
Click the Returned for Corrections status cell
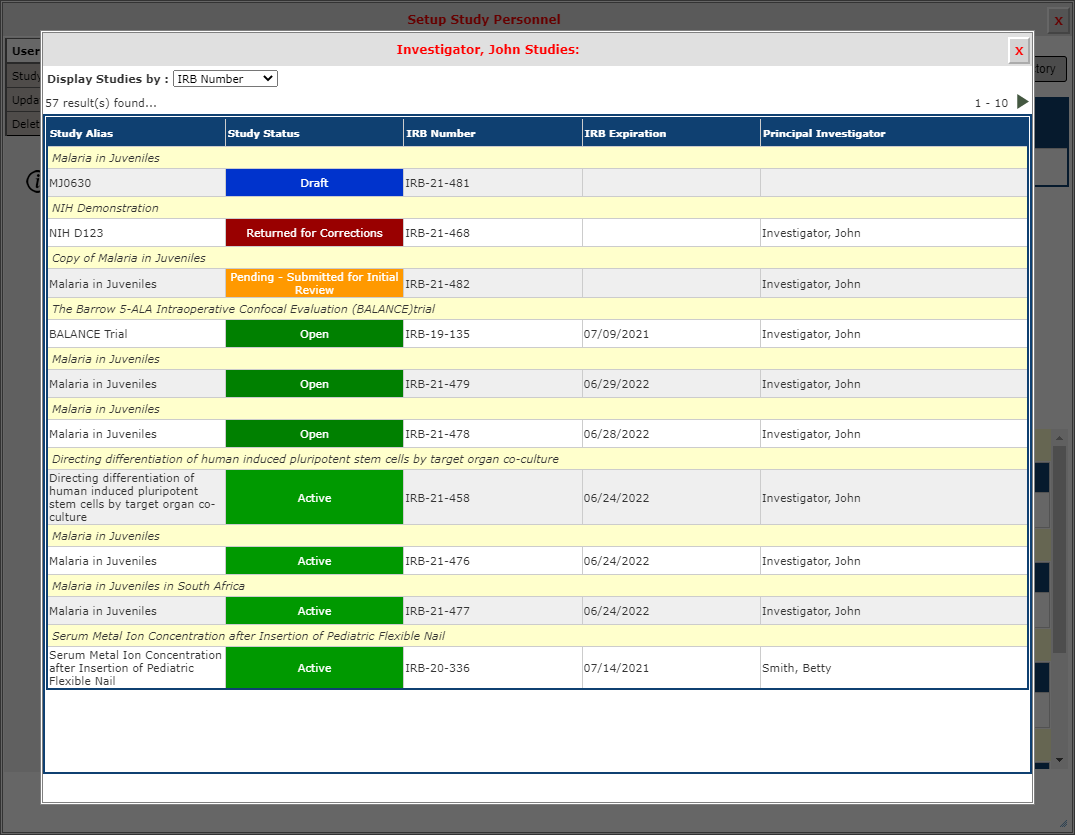coord(314,233)
